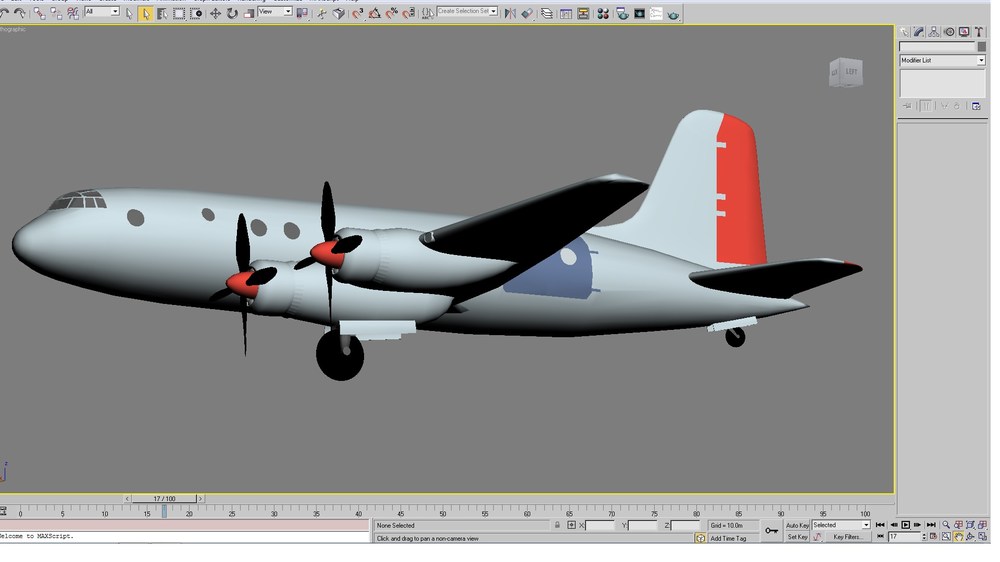Toggle the Auto Key button
1000x562 pixels.
tap(797, 525)
